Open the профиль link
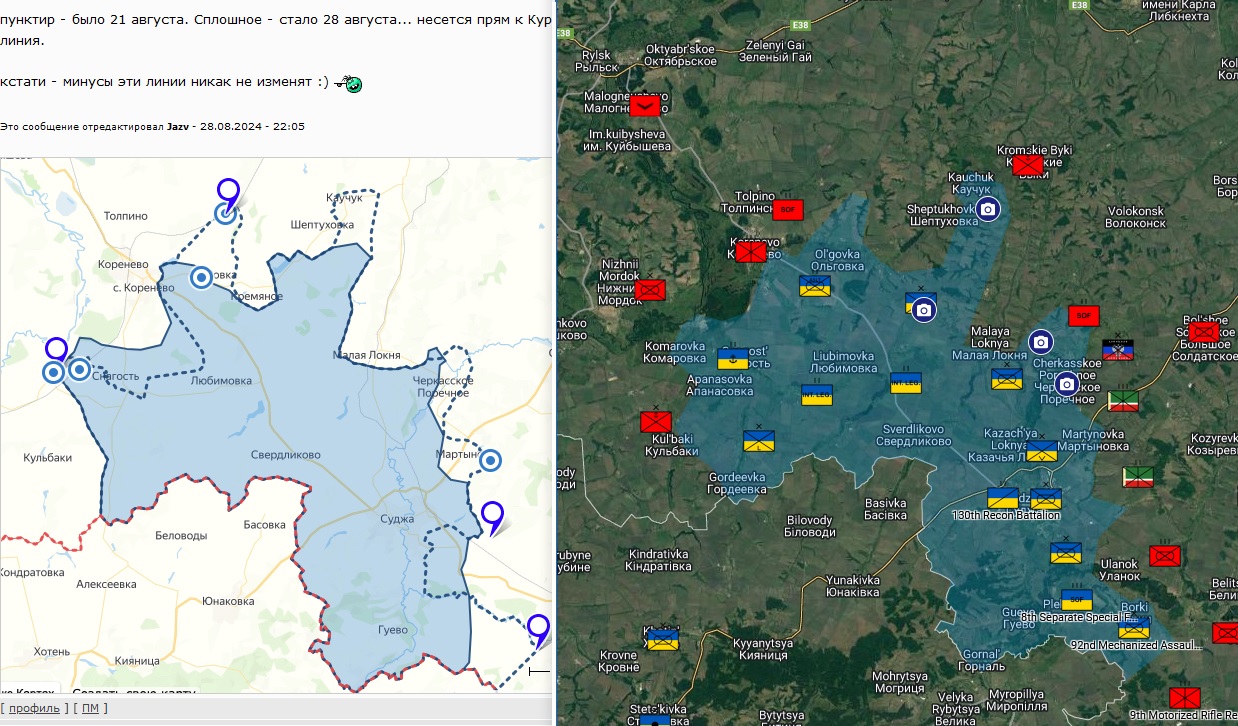This screenshot has height=726, width=1238. click(x=35, y=708)
